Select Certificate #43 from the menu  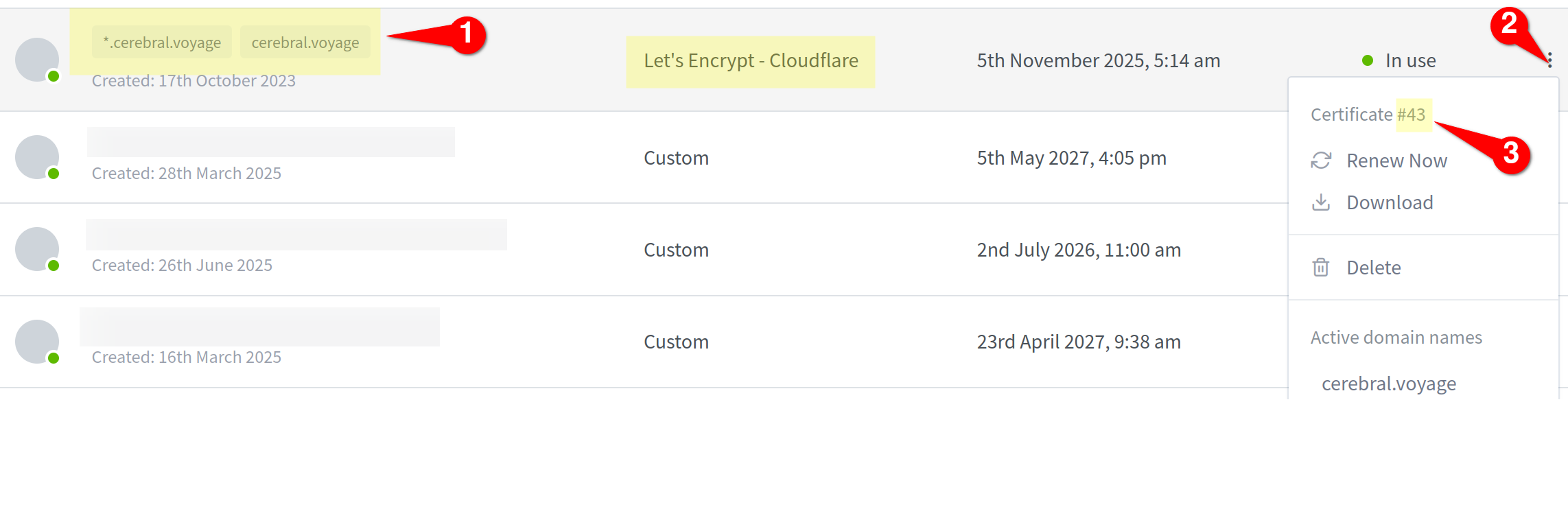click(1369, 114)
